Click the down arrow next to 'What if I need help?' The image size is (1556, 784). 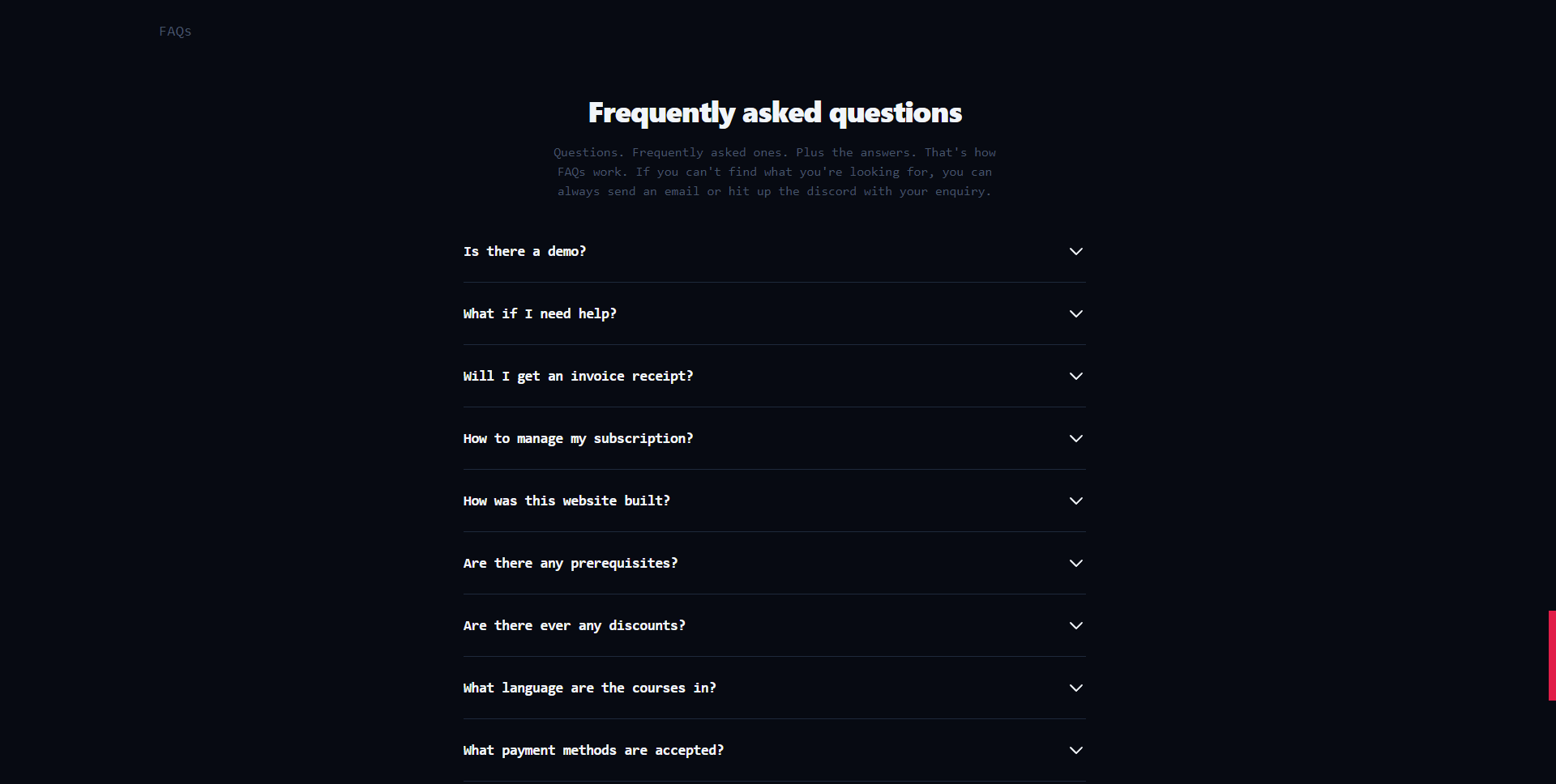click(x=1076, y=313)
